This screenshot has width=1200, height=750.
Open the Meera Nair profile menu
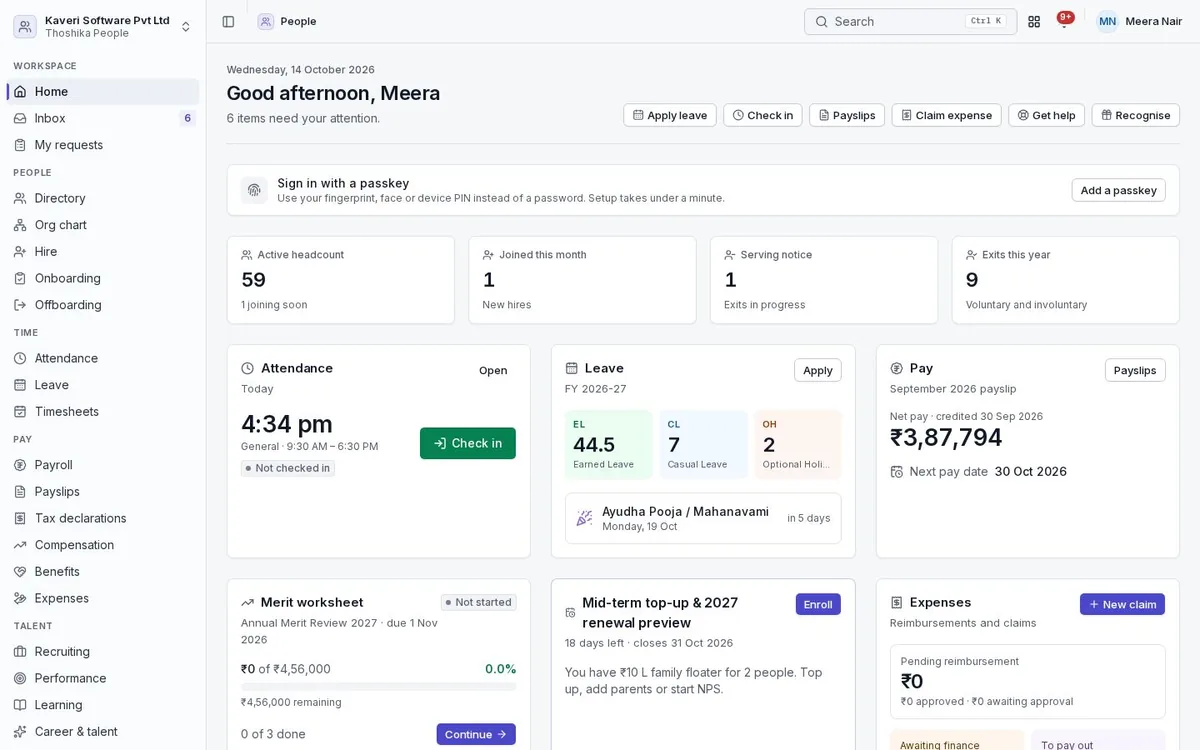click(x=1140, y=21)
